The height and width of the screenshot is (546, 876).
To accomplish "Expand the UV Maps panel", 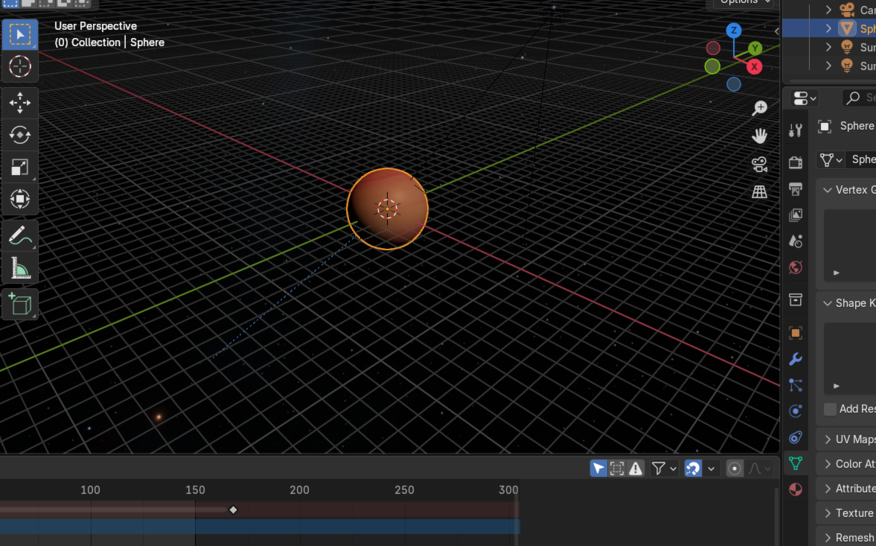I will click(x=828, y=440).
